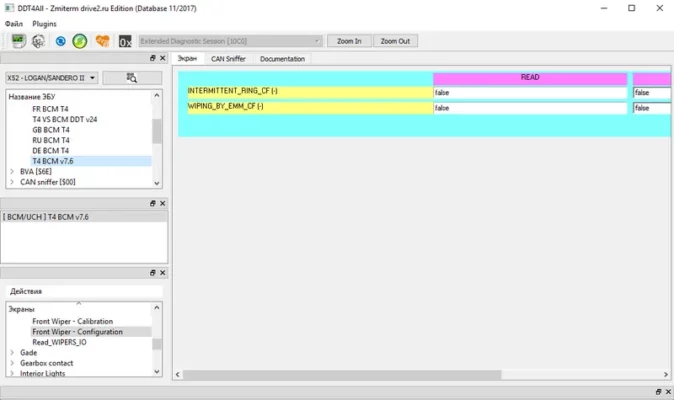Close the ECU list panel

click(162, 58)
